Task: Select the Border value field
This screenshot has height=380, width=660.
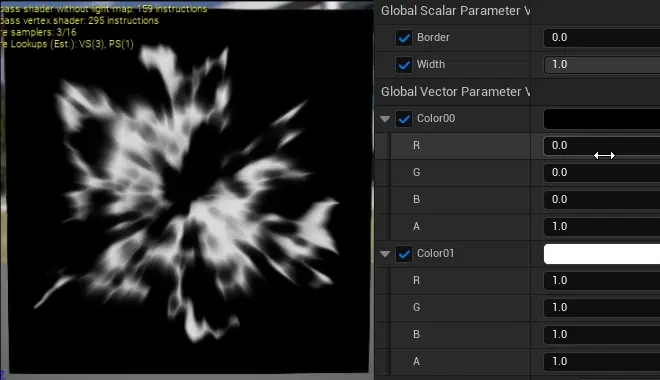Action: 602,37
